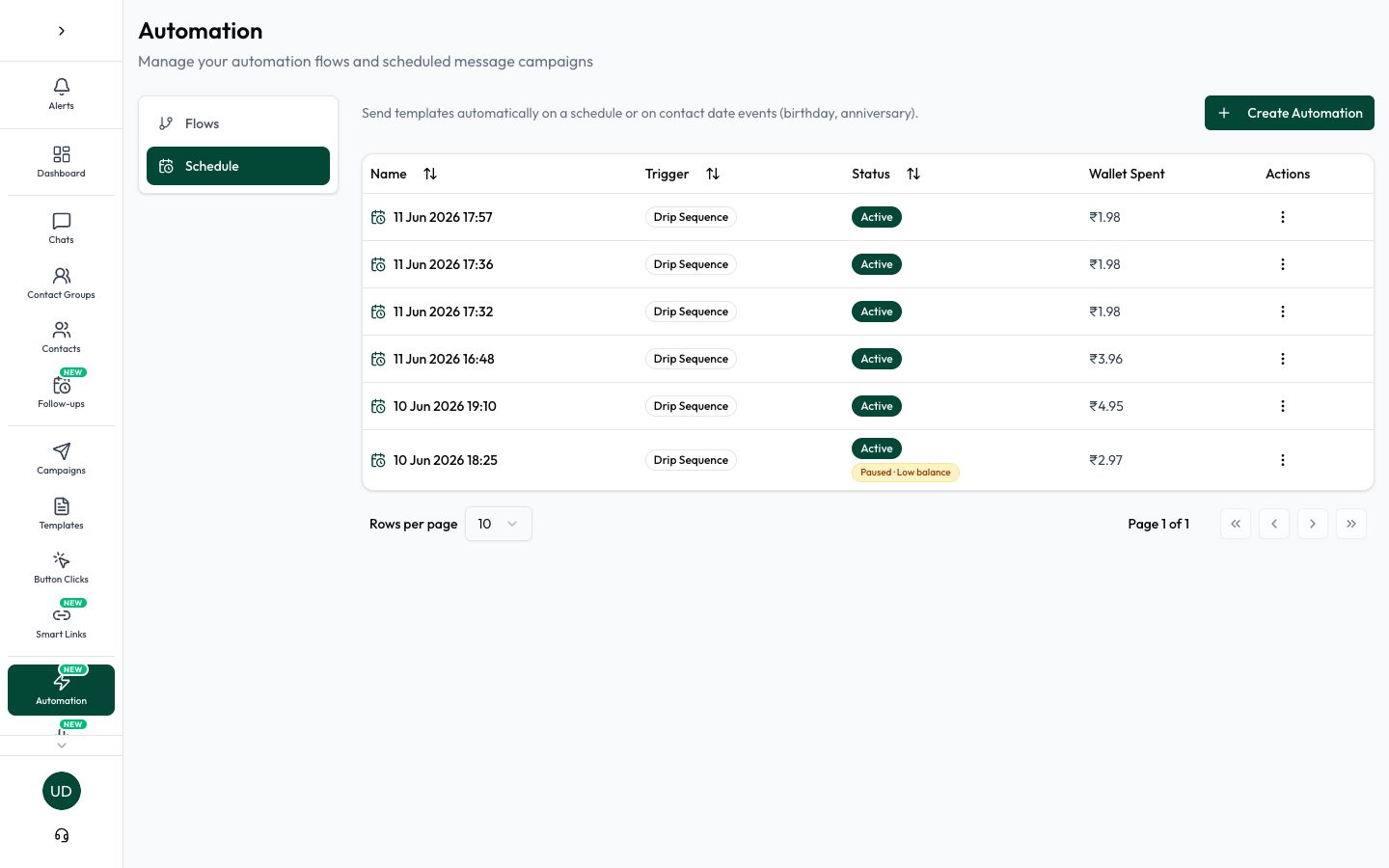The height and width of the screenshot is (868, 1389).
Task: Open actions menu for 11 Jun 2026 16:48
Action: 1283,359
